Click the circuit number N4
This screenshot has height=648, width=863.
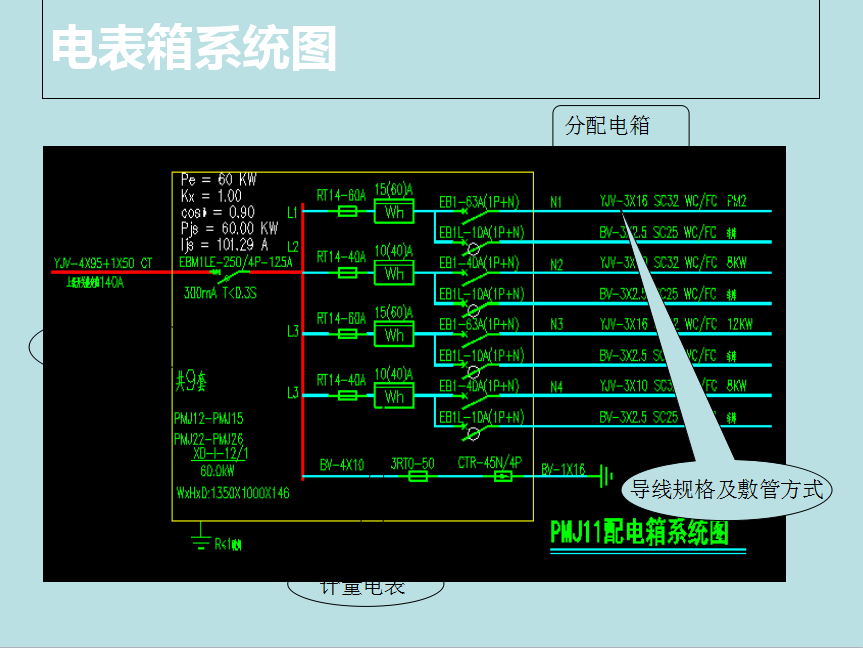pyautogui.click(x=556, y=387)
